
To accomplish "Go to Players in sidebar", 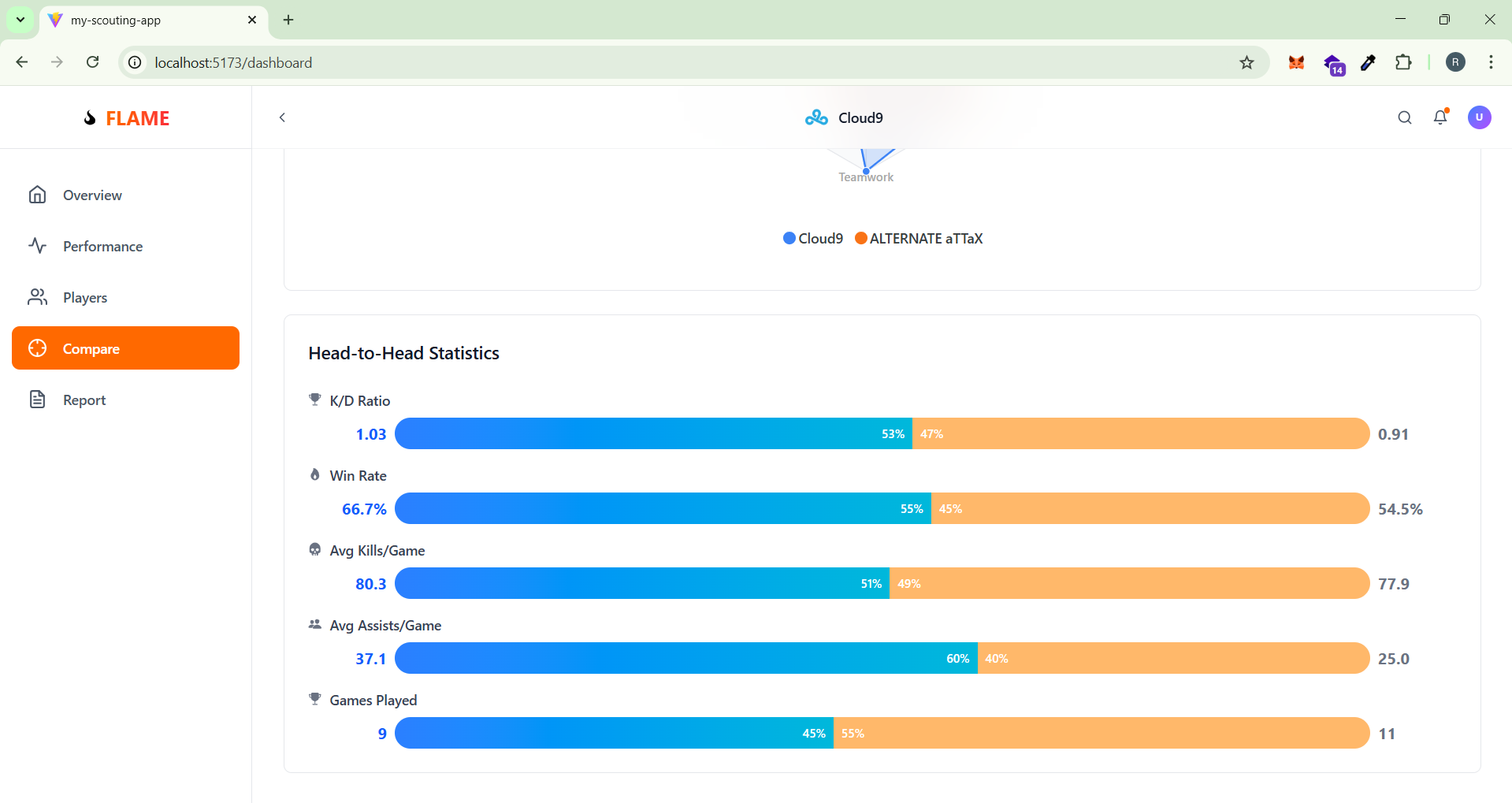I will [x=125, y=297].
